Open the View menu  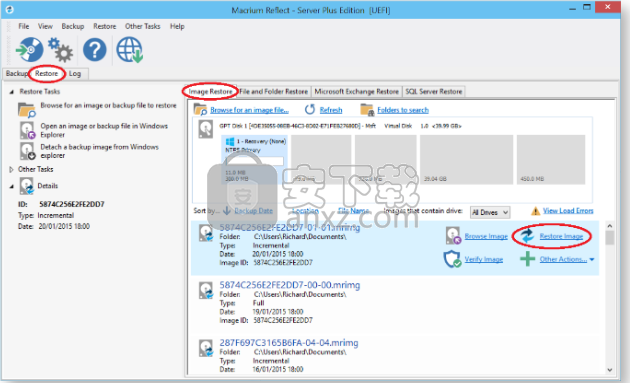45,26
